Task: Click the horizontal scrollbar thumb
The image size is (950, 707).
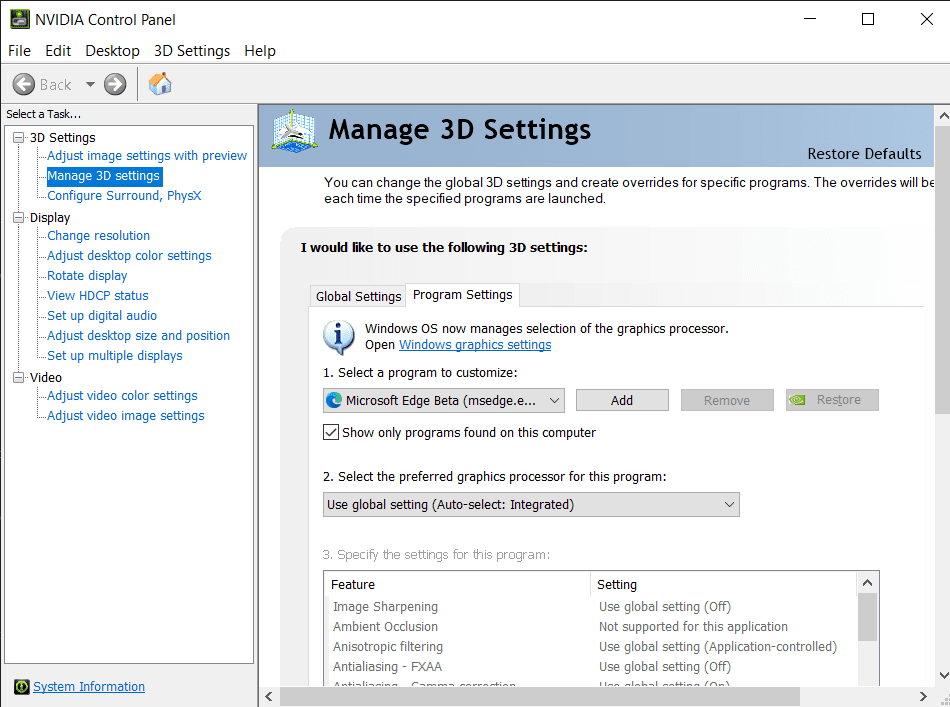Action: (540, 697)
